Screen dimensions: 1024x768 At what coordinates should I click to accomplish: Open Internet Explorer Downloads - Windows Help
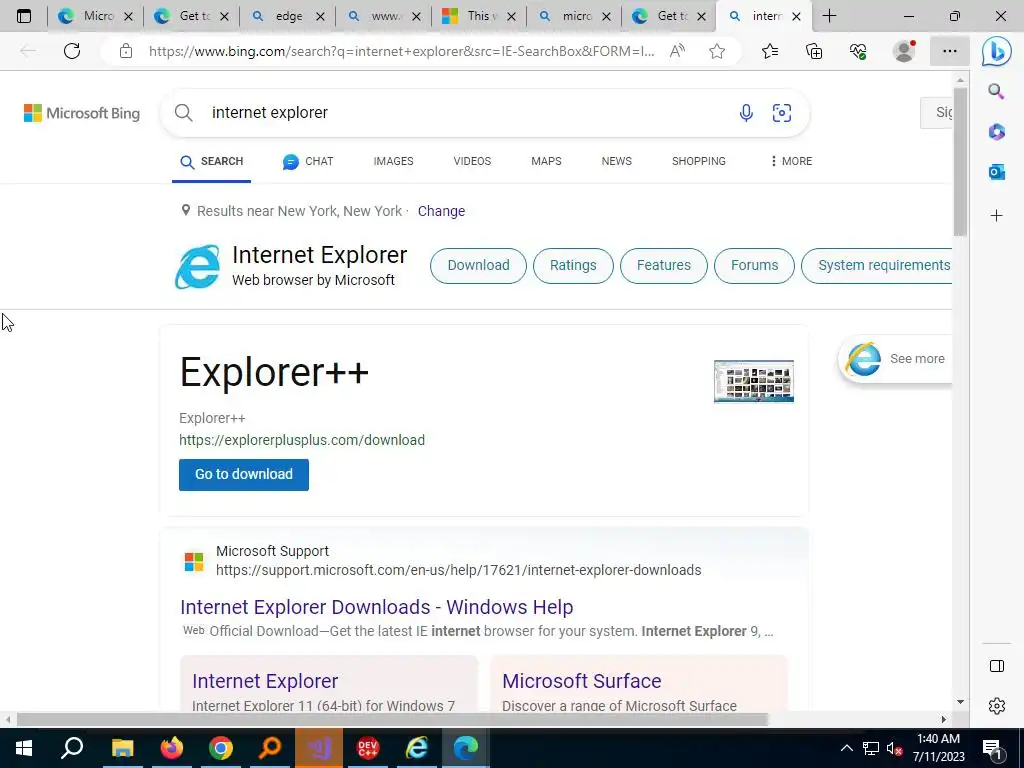[377, 607]
